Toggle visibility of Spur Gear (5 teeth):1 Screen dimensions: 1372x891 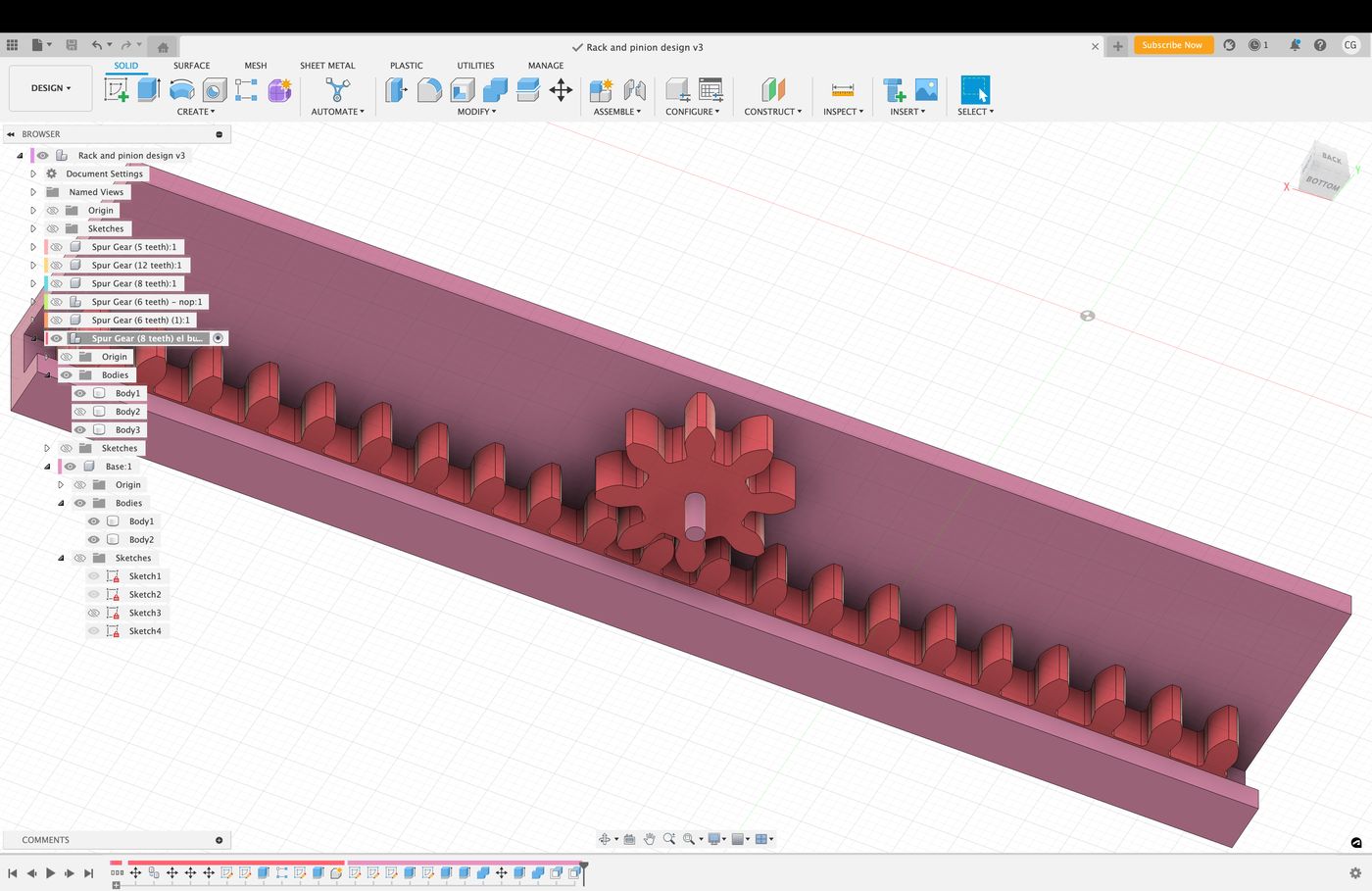click(56, 247)
